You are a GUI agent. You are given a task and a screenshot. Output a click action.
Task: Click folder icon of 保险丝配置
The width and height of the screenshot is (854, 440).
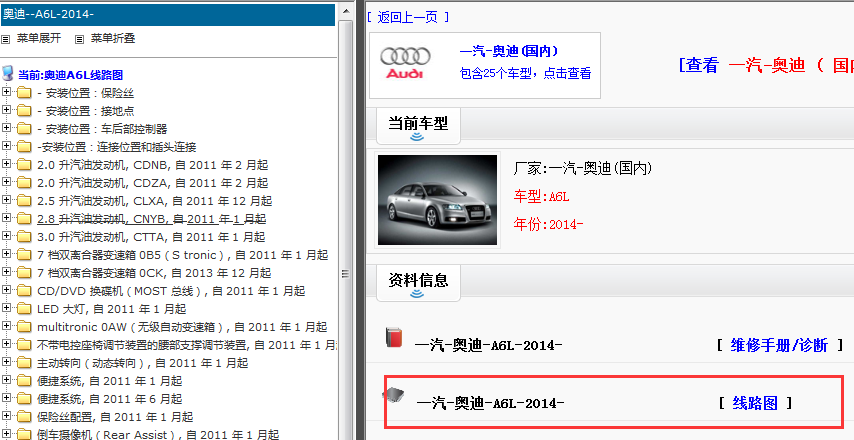tap(24, 417)
